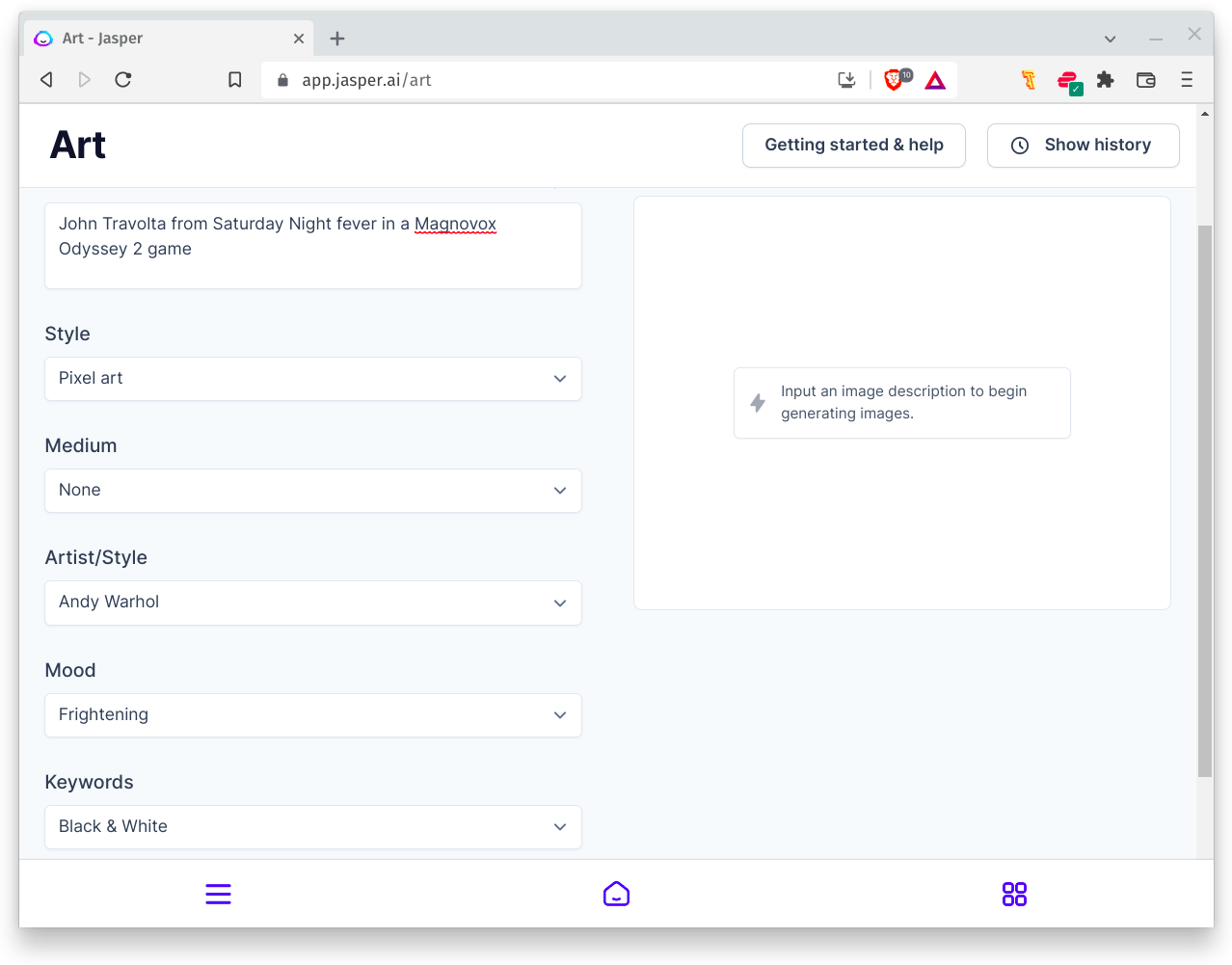Go to Jasper home via bottom house icon
Screen dimensions: 1232x965
616,895
